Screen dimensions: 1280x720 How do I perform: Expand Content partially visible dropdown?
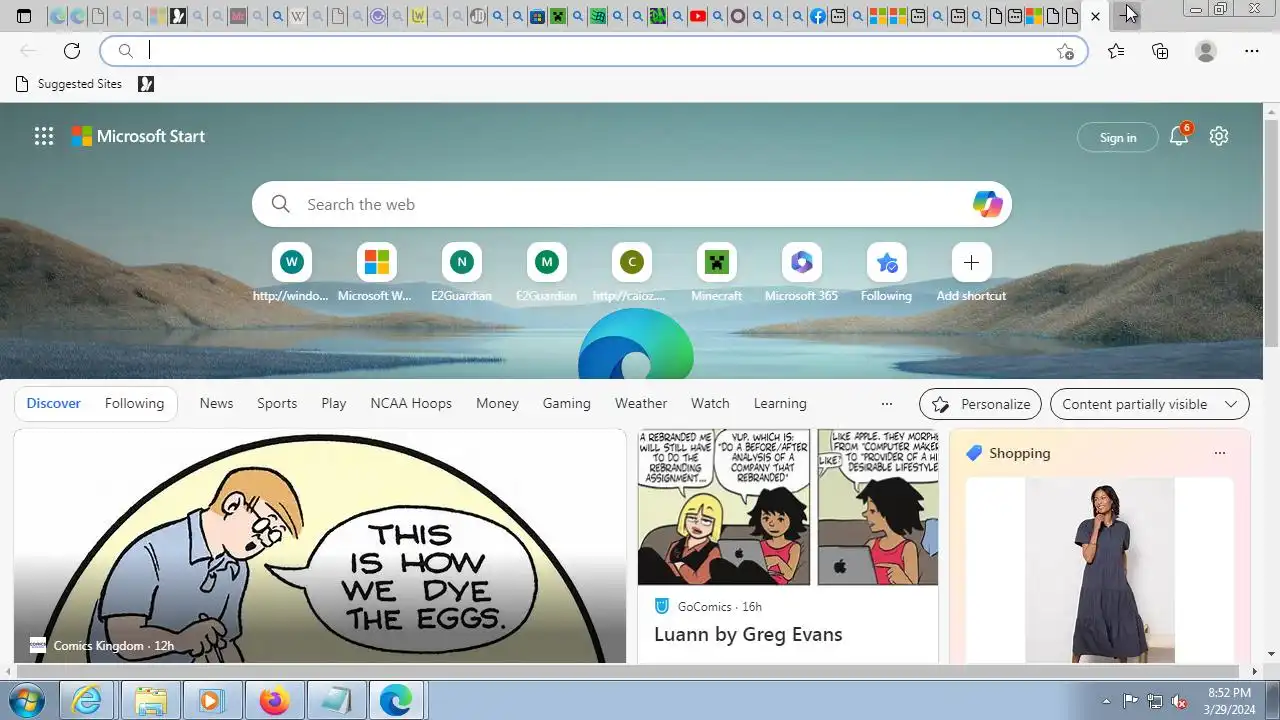coord(1150,404)
